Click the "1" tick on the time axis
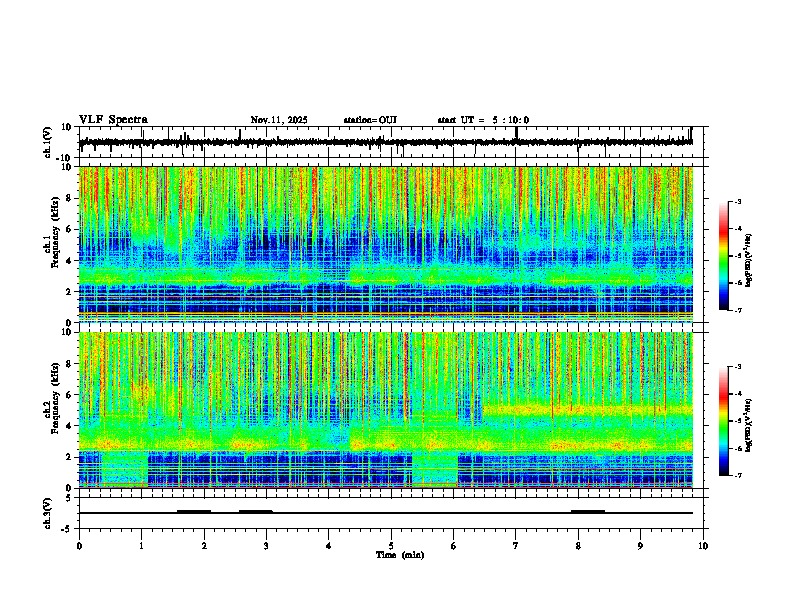The width and height of the screenshot is (792, 612). pyautogui.click(x=141, y=546)
